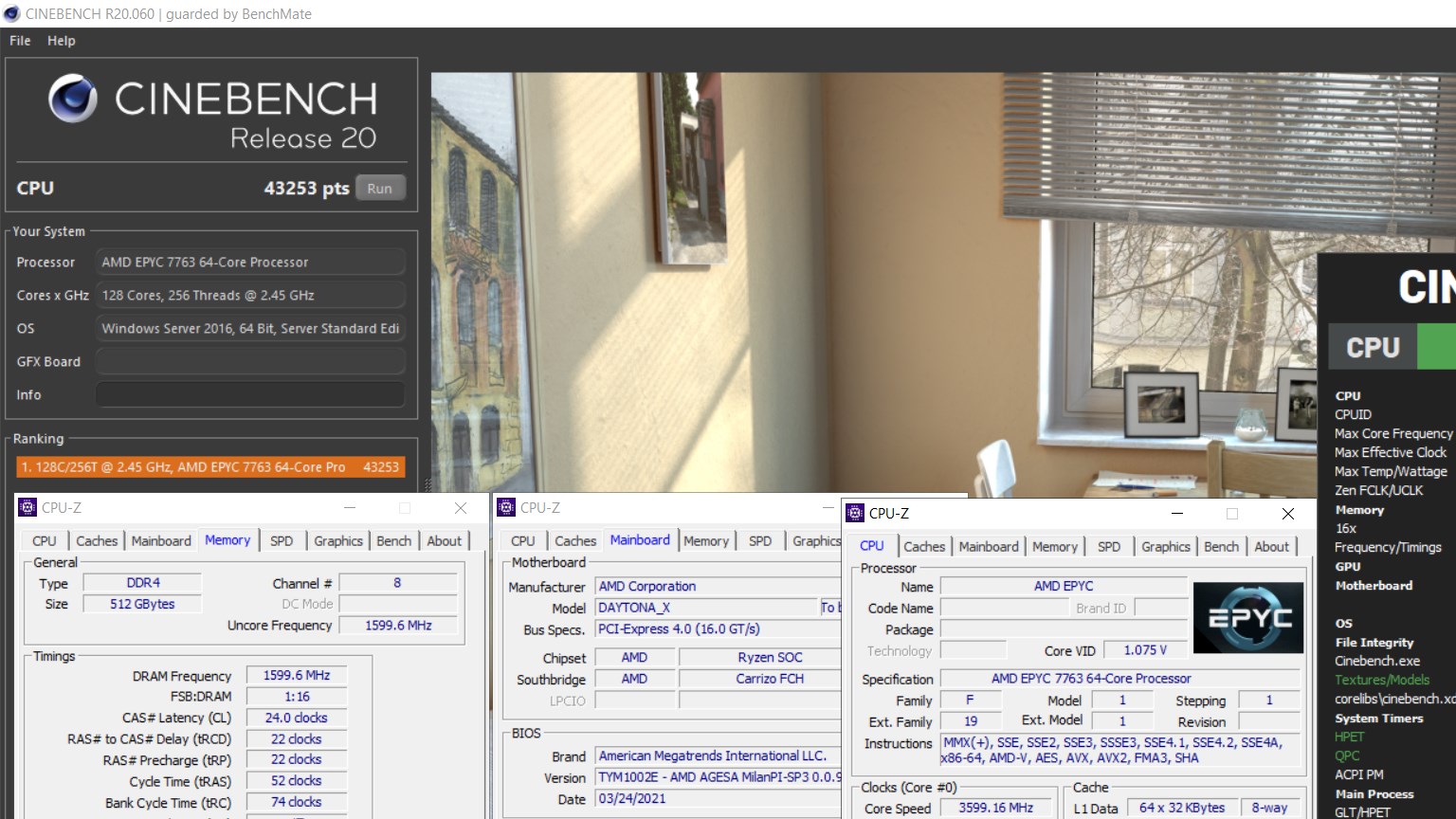Click the CAS# Latency 24.0 clocks value

point(297,719)
